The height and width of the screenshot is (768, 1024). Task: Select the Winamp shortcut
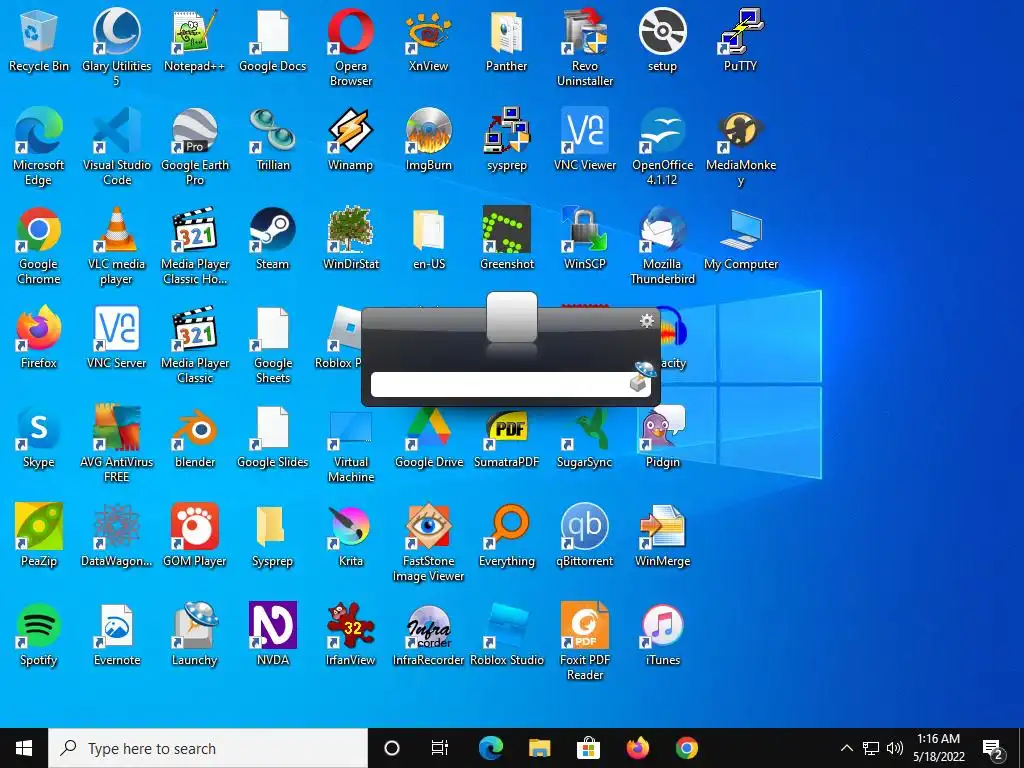click(351, 140)
